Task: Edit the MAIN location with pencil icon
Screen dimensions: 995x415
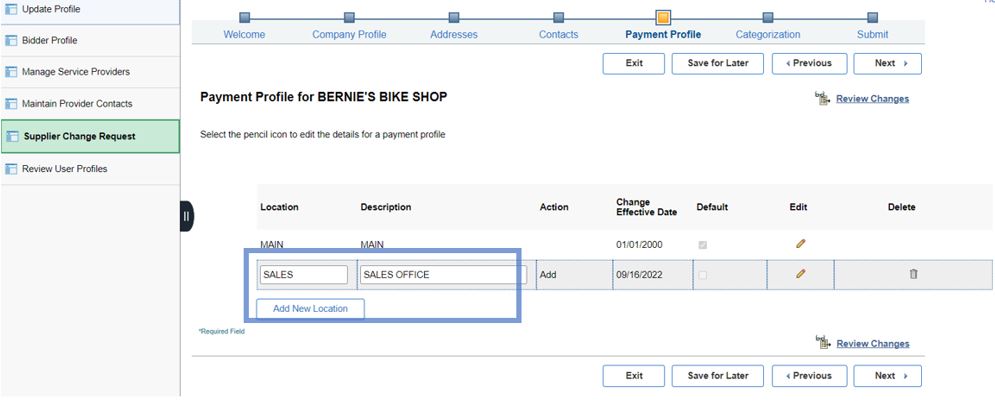Action: [x=800, y=243]
